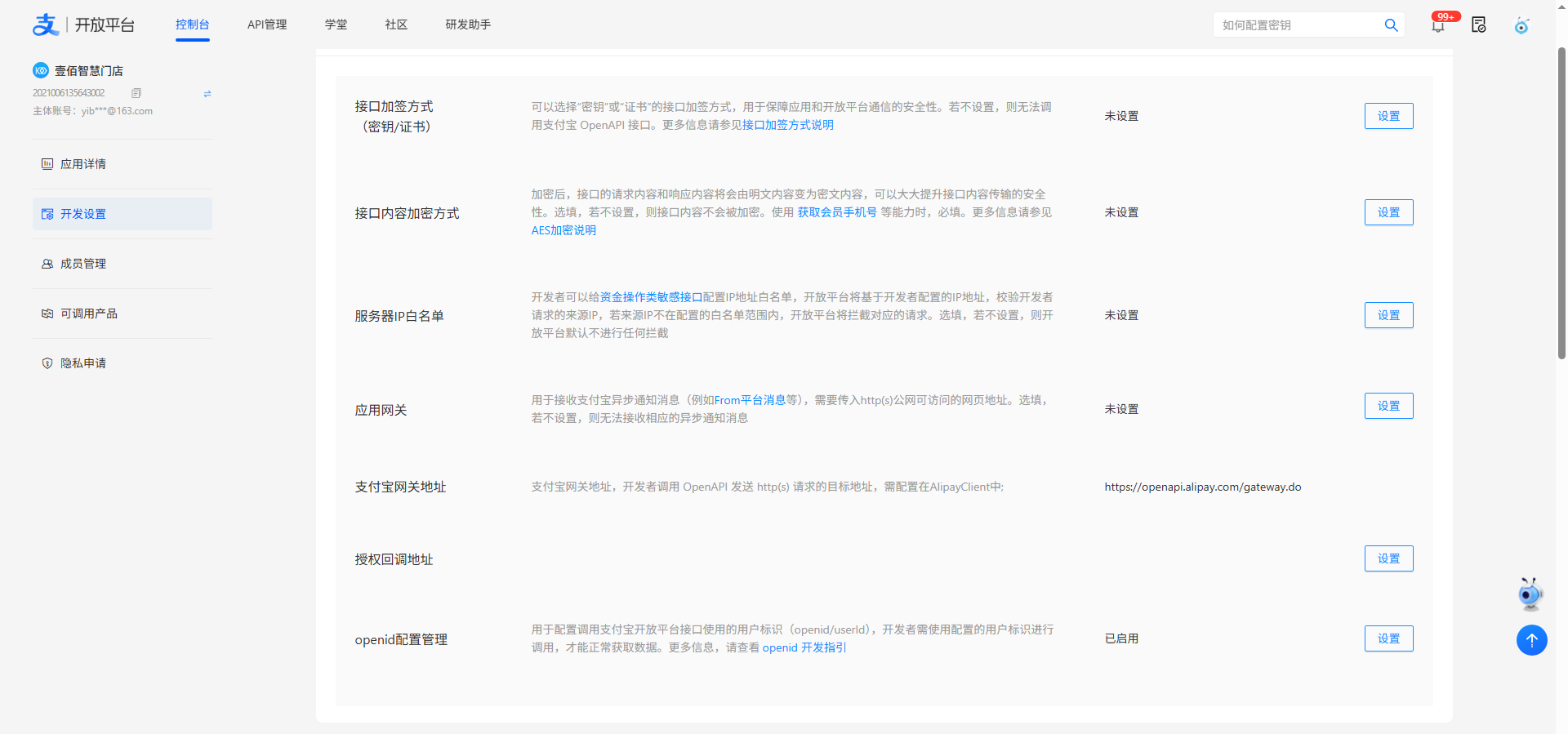Switch to the 控制台 tab
The height and width of the screenshot is (734, 1568).
coord(193,24)
